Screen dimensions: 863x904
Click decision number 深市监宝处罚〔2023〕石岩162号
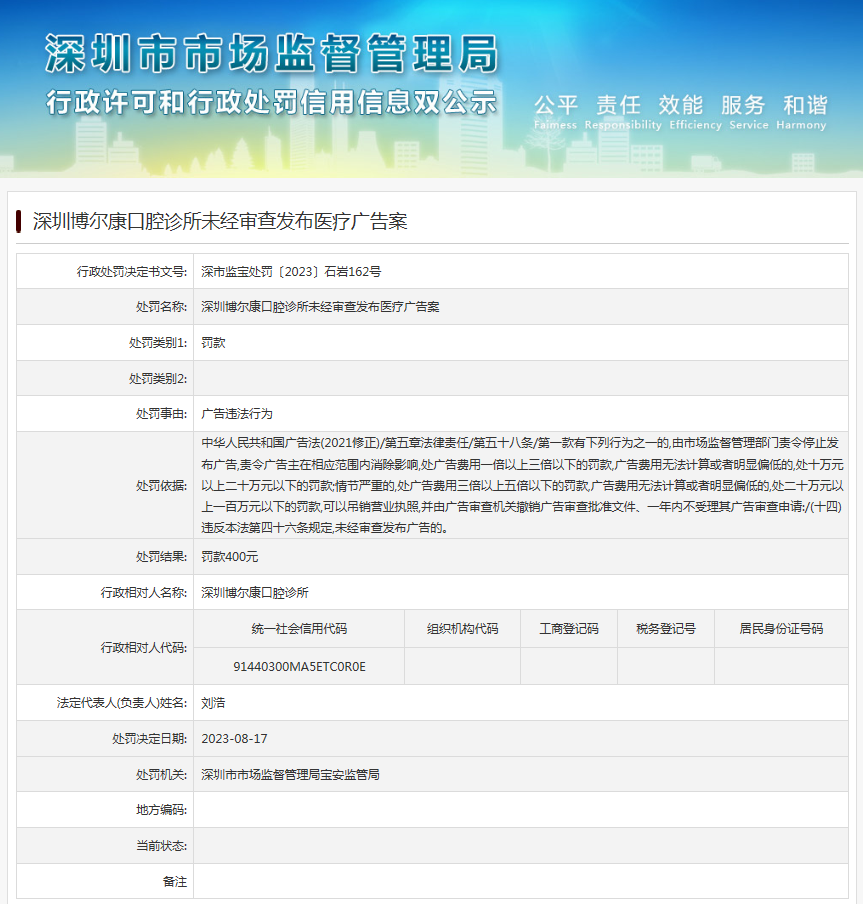[x=290, y=271]
